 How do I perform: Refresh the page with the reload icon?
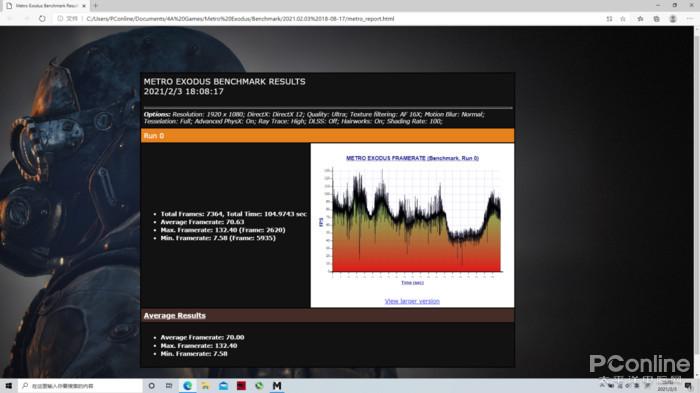click(42, 19)
